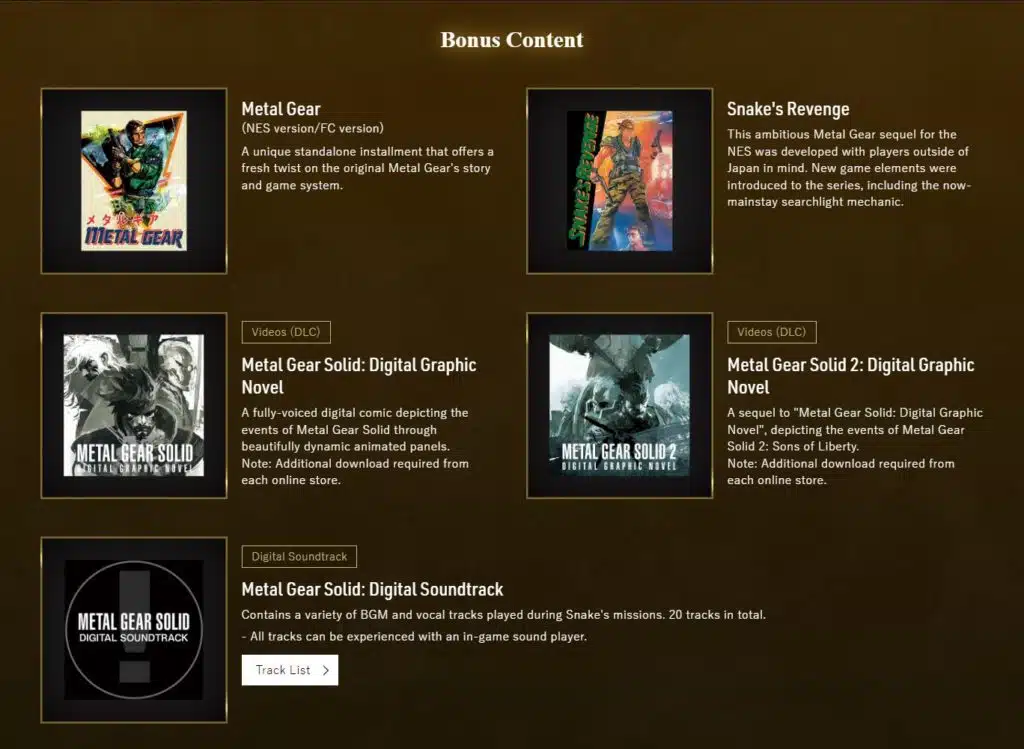
Task: Open Metal Gear Solid Digital Graphic Novel cover
Action: point(134,406)
